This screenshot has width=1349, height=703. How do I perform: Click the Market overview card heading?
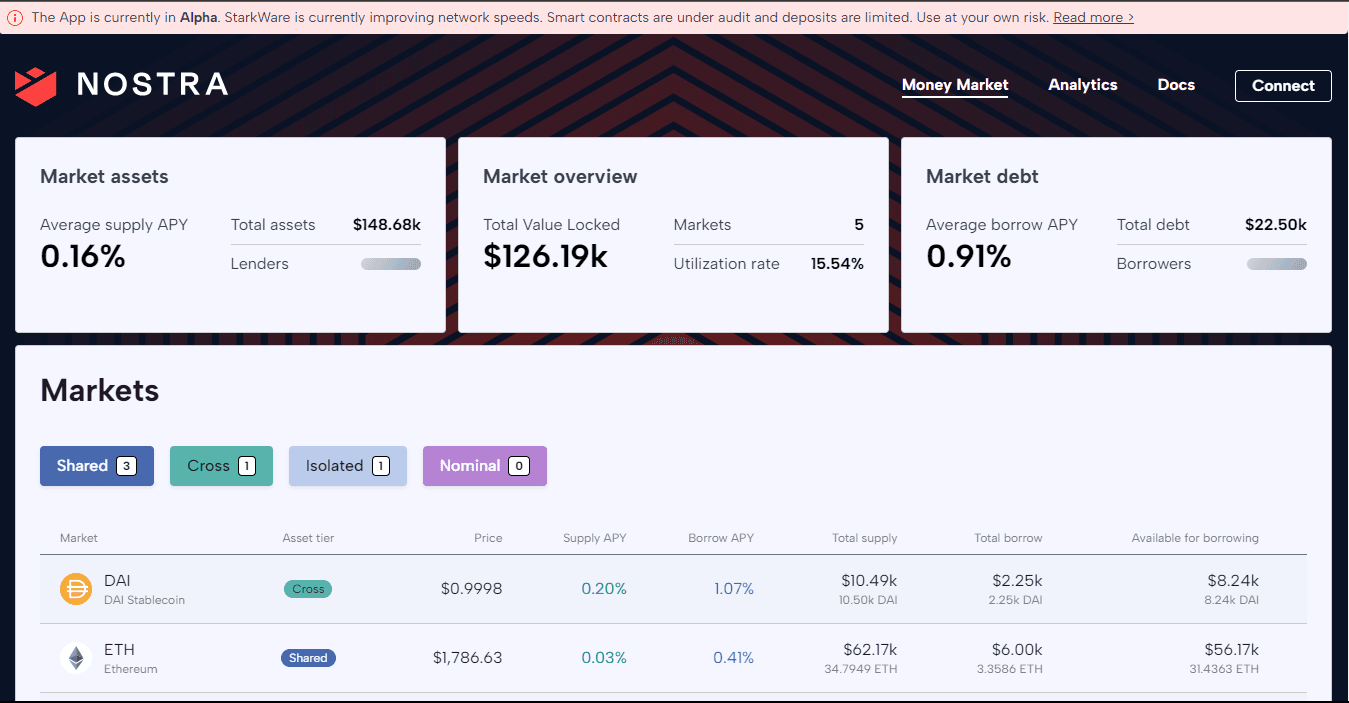pyautogui.click(x=560, y=176)
